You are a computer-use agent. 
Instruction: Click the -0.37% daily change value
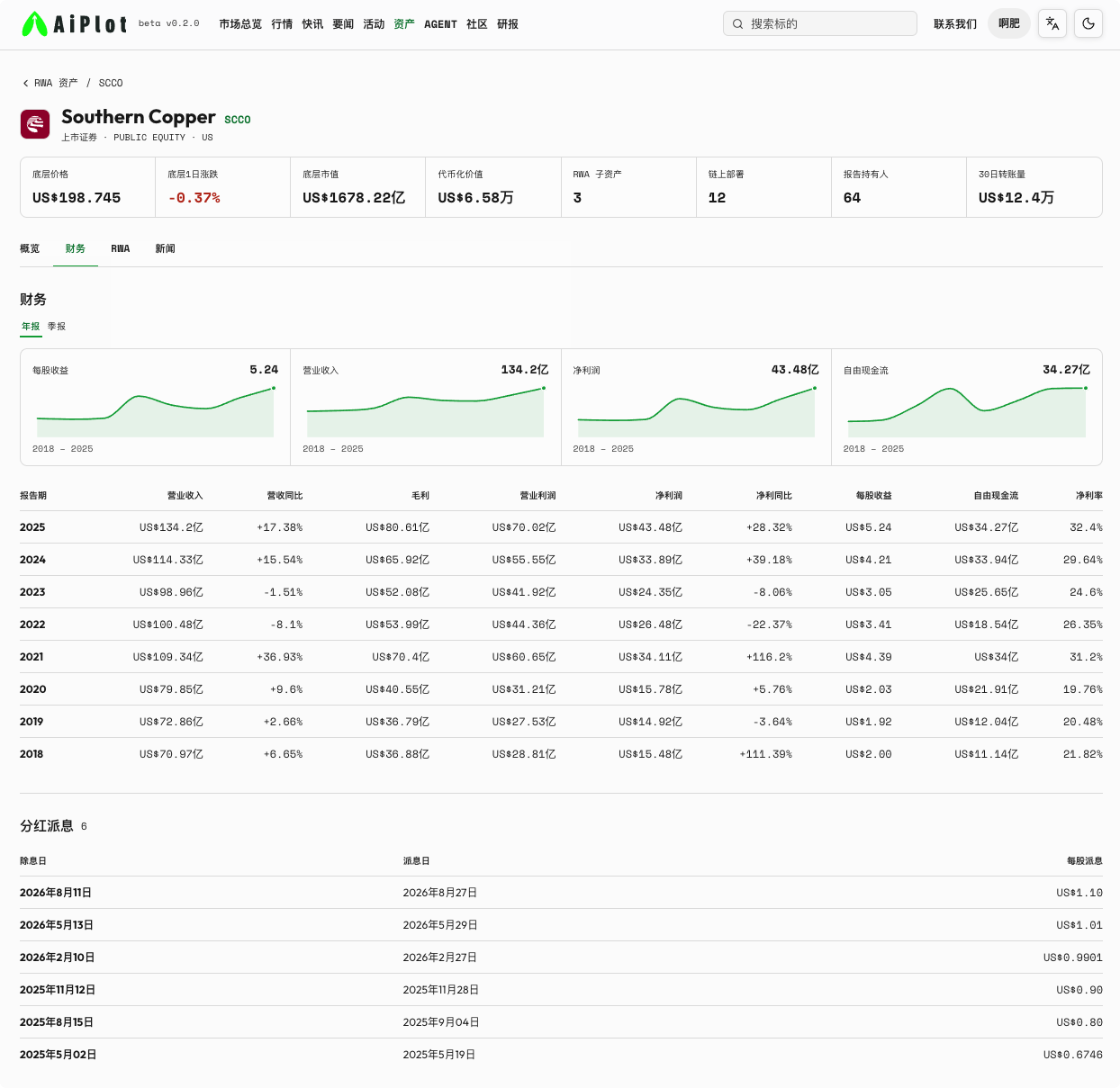pos(194,198)
